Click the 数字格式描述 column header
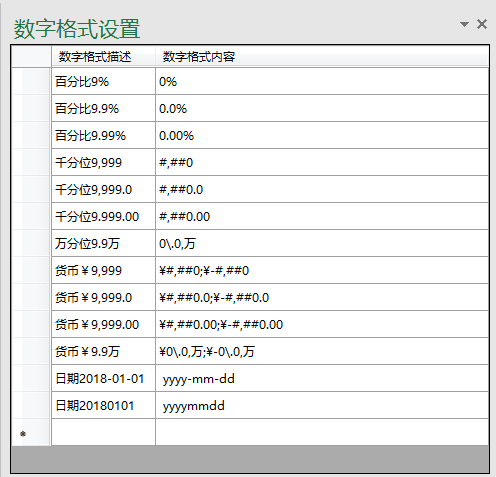Screen dimensions: 496x477 [x=103, y=57]
